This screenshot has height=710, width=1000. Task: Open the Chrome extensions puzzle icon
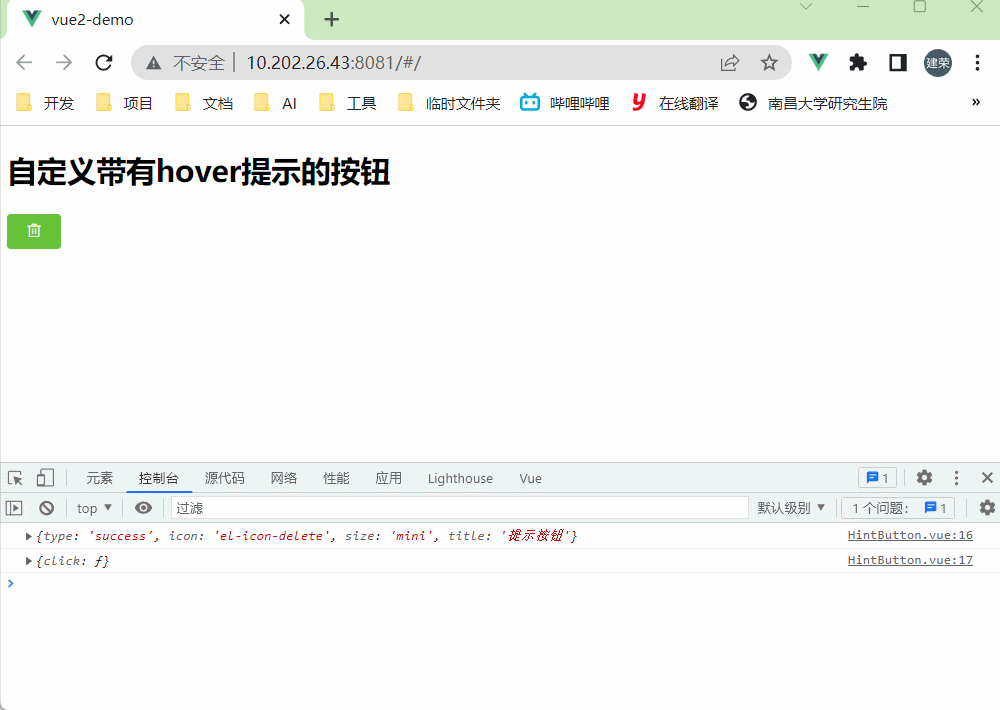858,62
